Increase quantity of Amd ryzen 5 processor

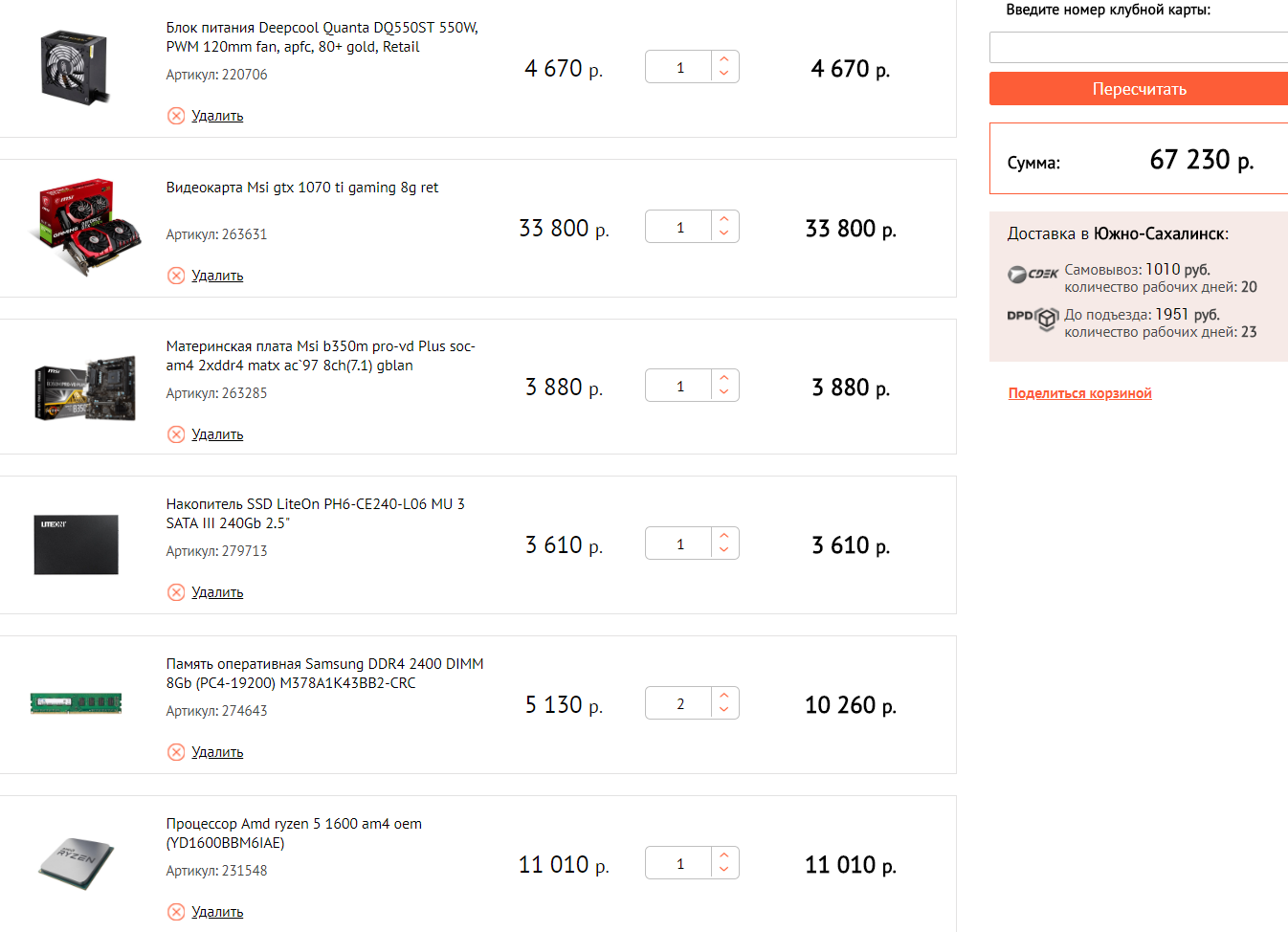(724, 855)
